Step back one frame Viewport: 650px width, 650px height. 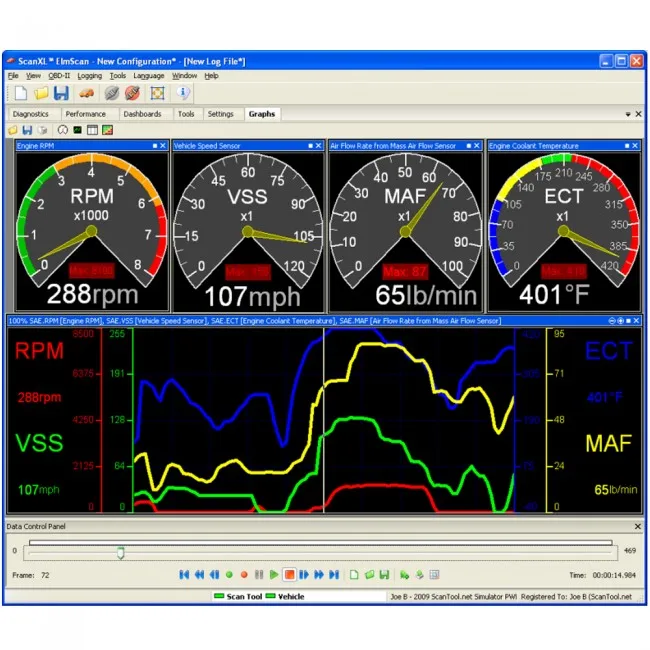(x=214, y=575)
